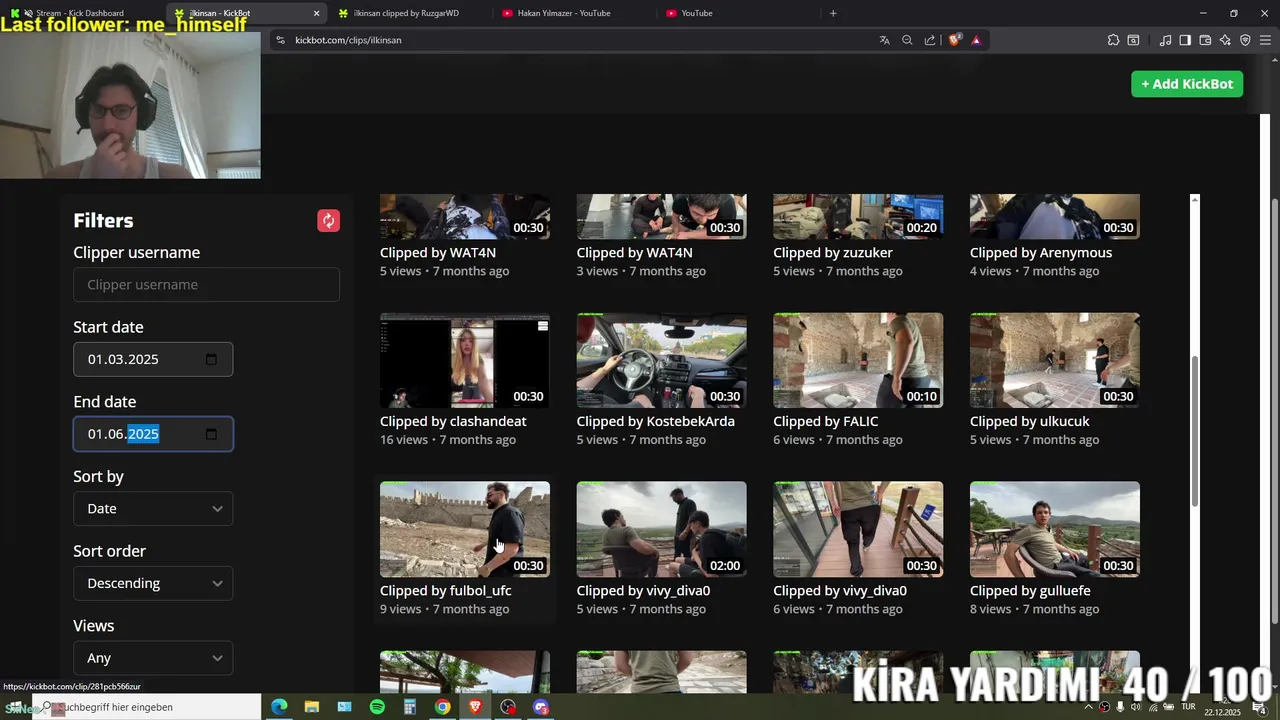Click the + Add KickBot button
The height and width of the screenshot is (720, 1280).
[1187, 84]
